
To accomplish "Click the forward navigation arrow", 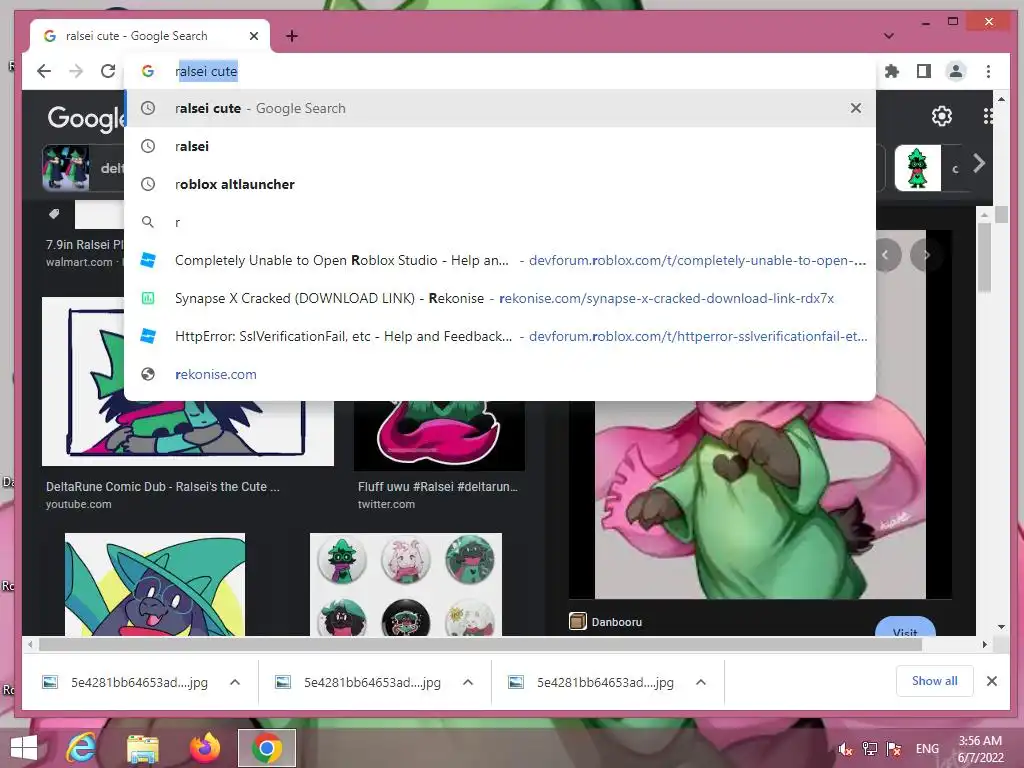I will pyautogui.click(x=76, y=71).
